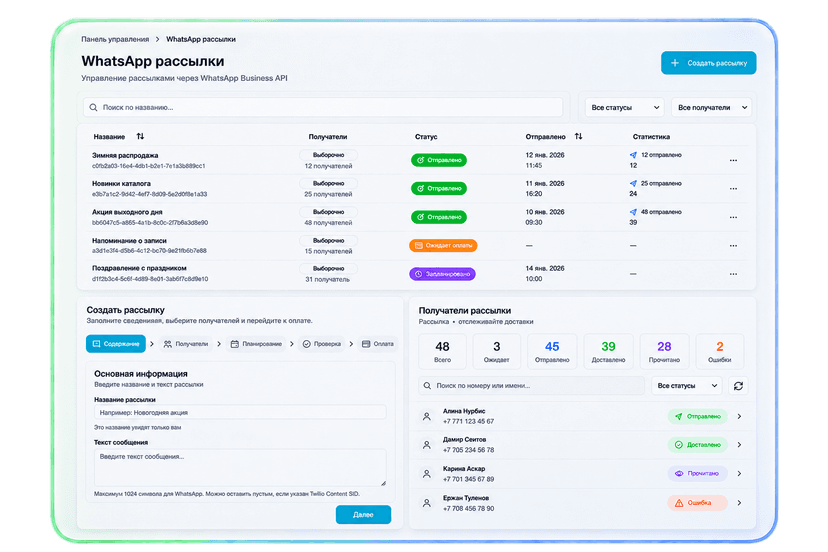828x552 pixels.
Task: Click Ожидает оплаты status badge
Action: [443, 246]
